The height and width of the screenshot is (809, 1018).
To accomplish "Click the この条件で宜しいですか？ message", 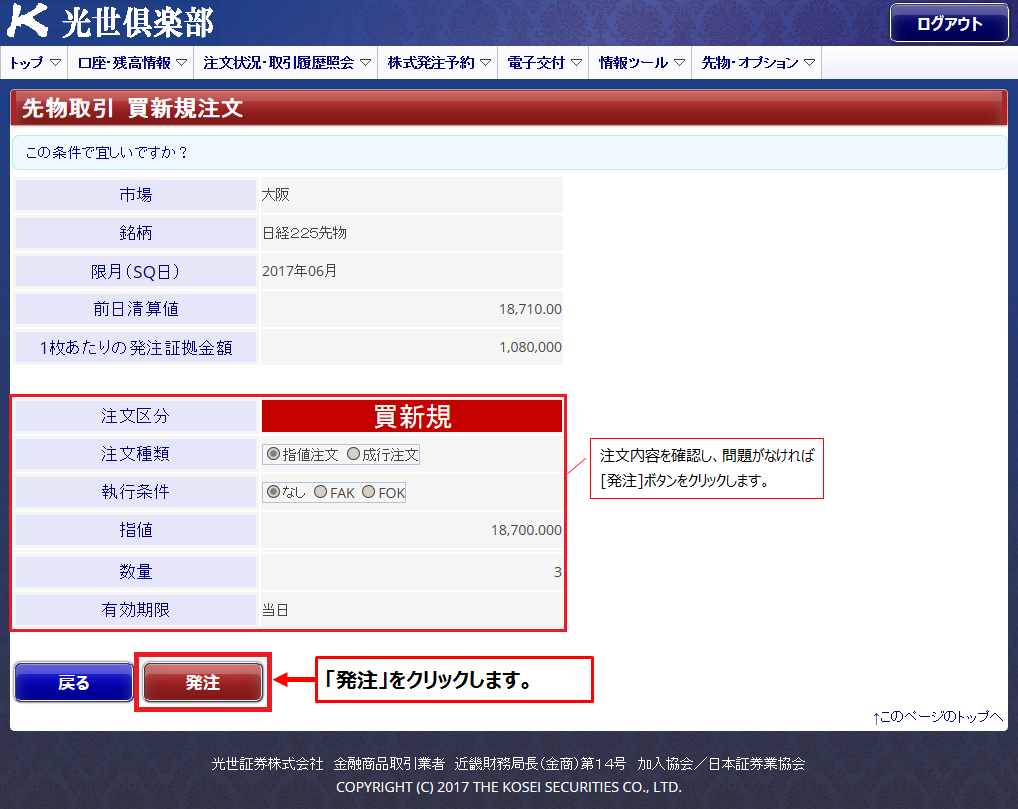I will coord(106,153).
